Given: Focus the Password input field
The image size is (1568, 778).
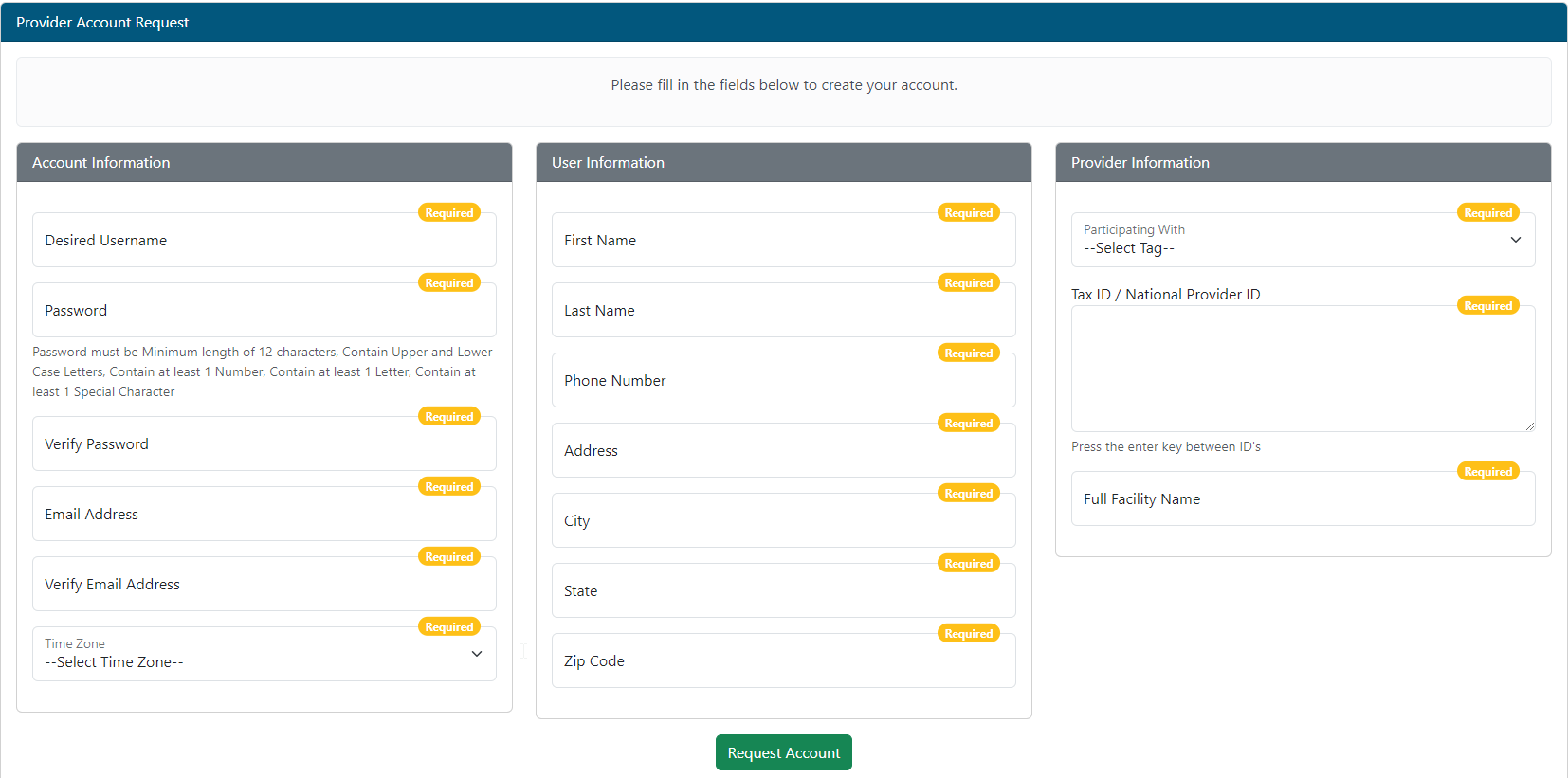Looking at the screenshot, I should (264, 310).
